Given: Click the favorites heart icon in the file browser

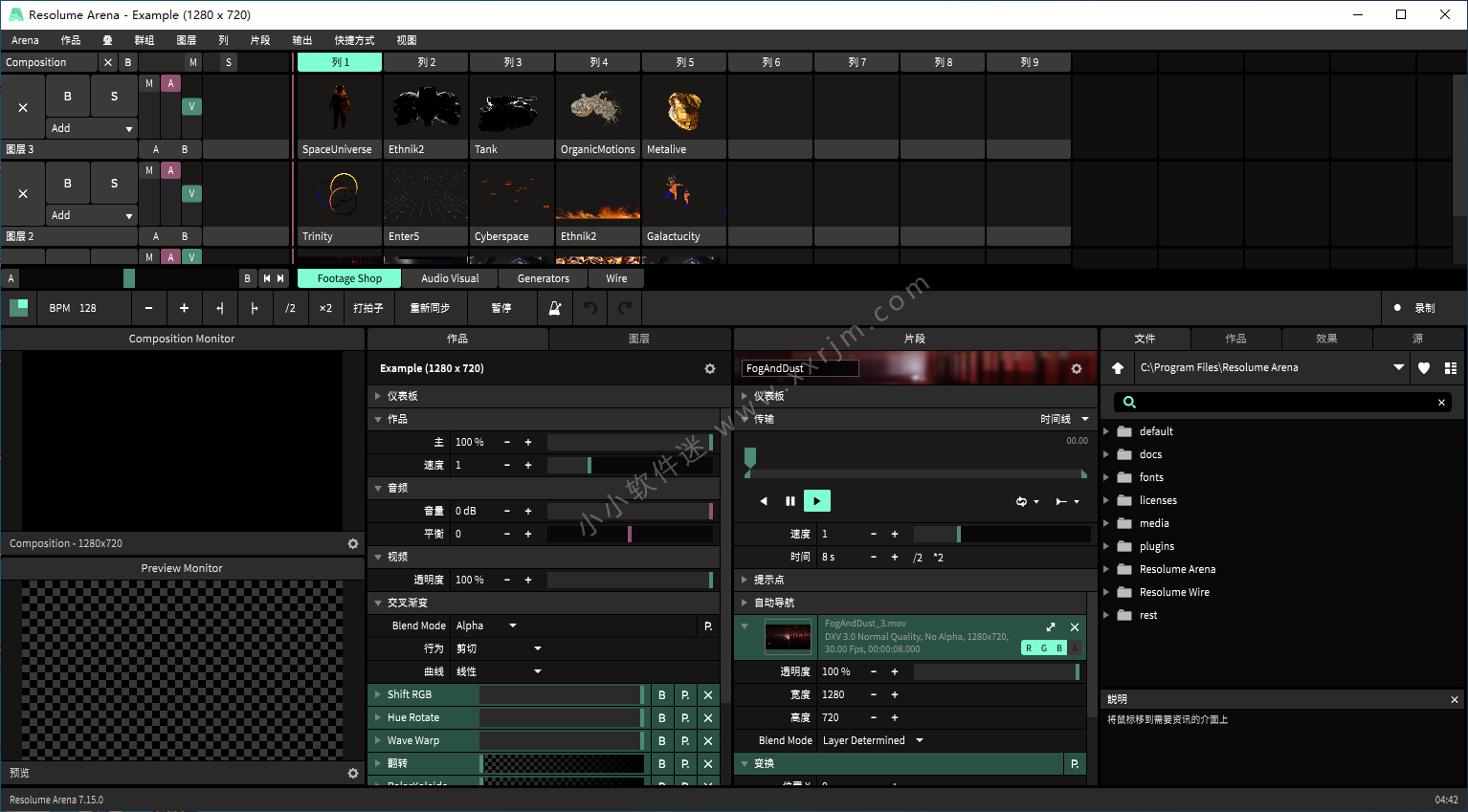Looking at the screenshot, I should 1424,368.
